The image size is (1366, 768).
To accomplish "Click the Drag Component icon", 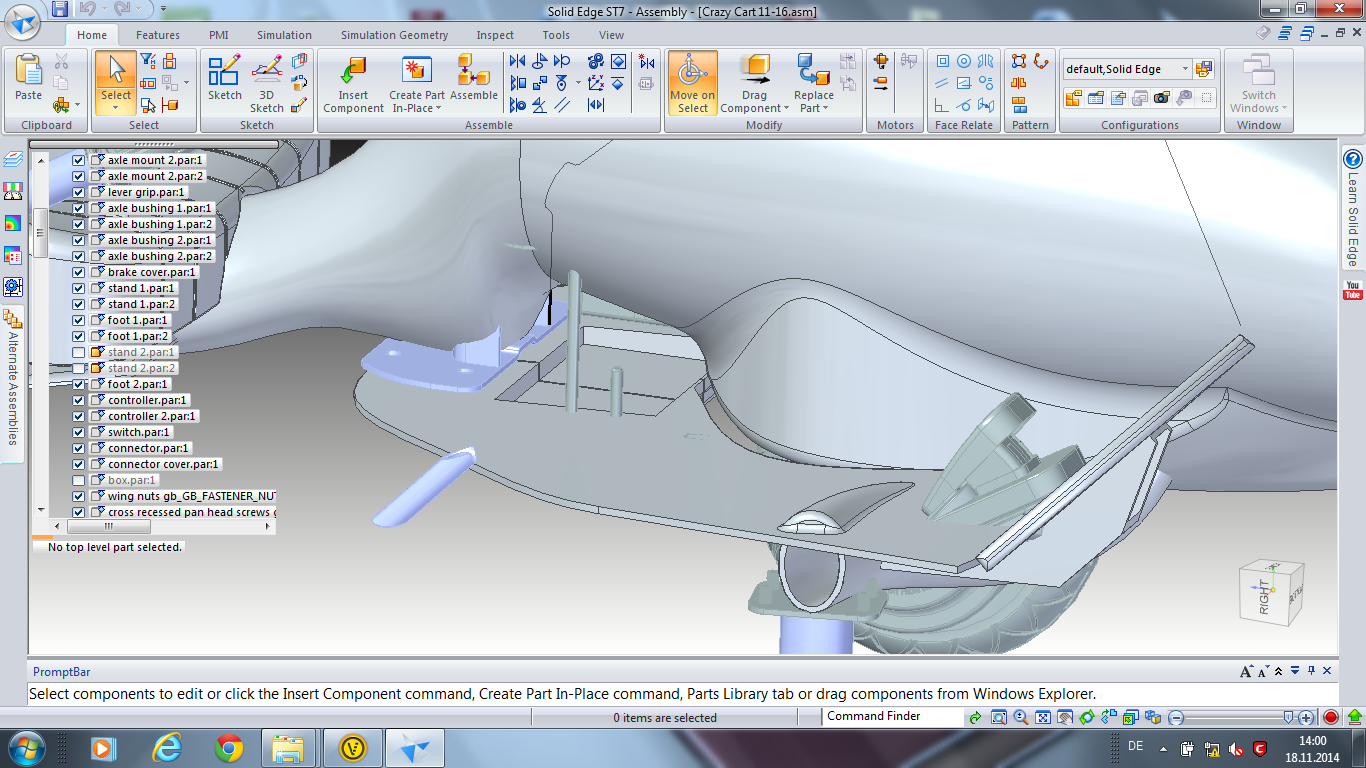I will point(754,70).
